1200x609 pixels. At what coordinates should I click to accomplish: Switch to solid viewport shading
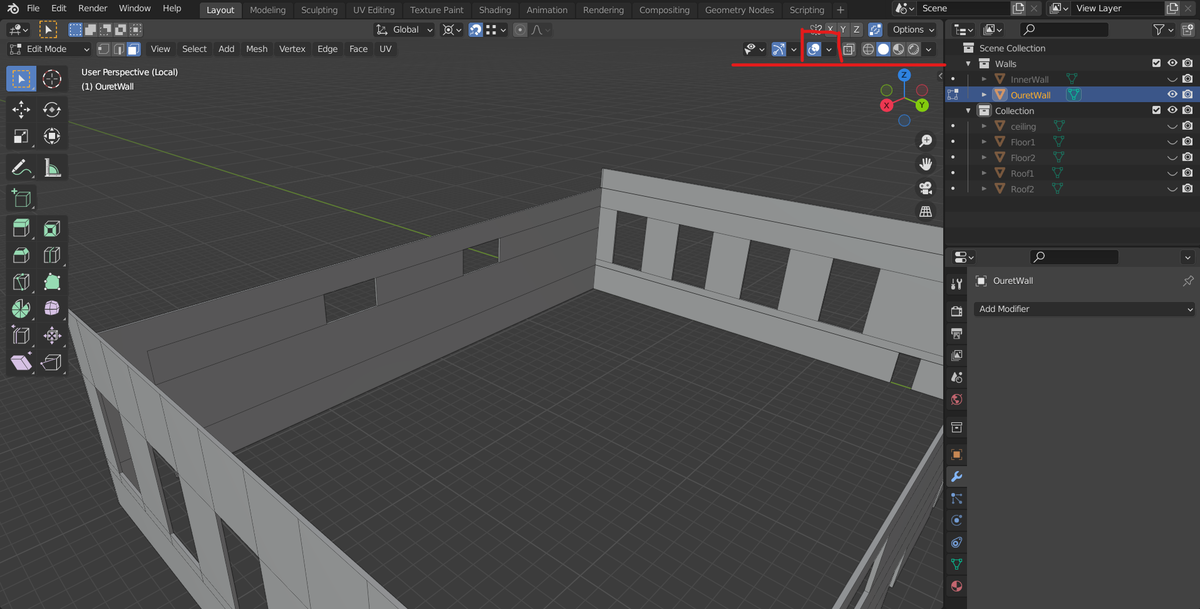coord(883,49)
